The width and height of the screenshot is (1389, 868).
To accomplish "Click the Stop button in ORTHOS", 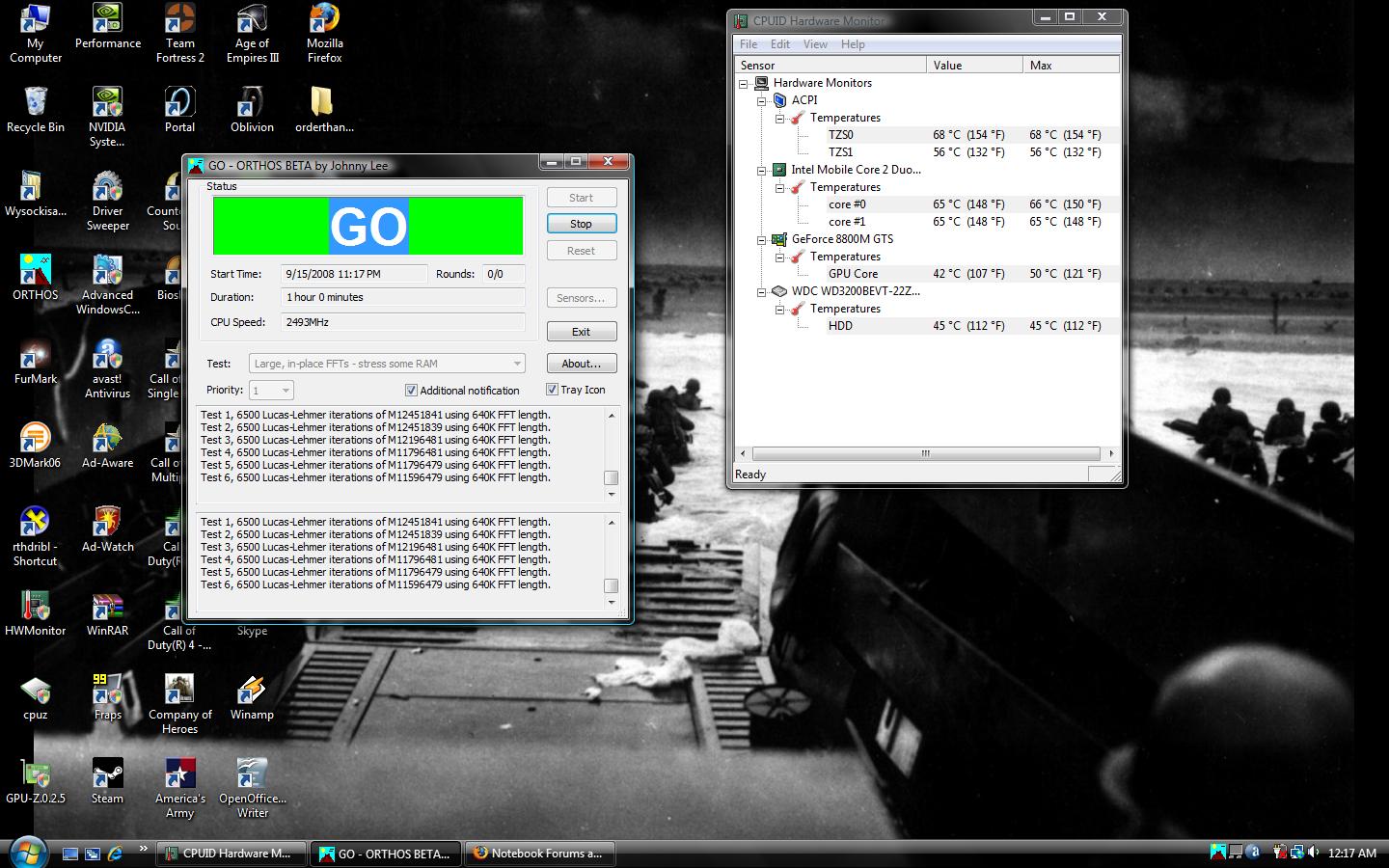I will [x=582, y=224].
